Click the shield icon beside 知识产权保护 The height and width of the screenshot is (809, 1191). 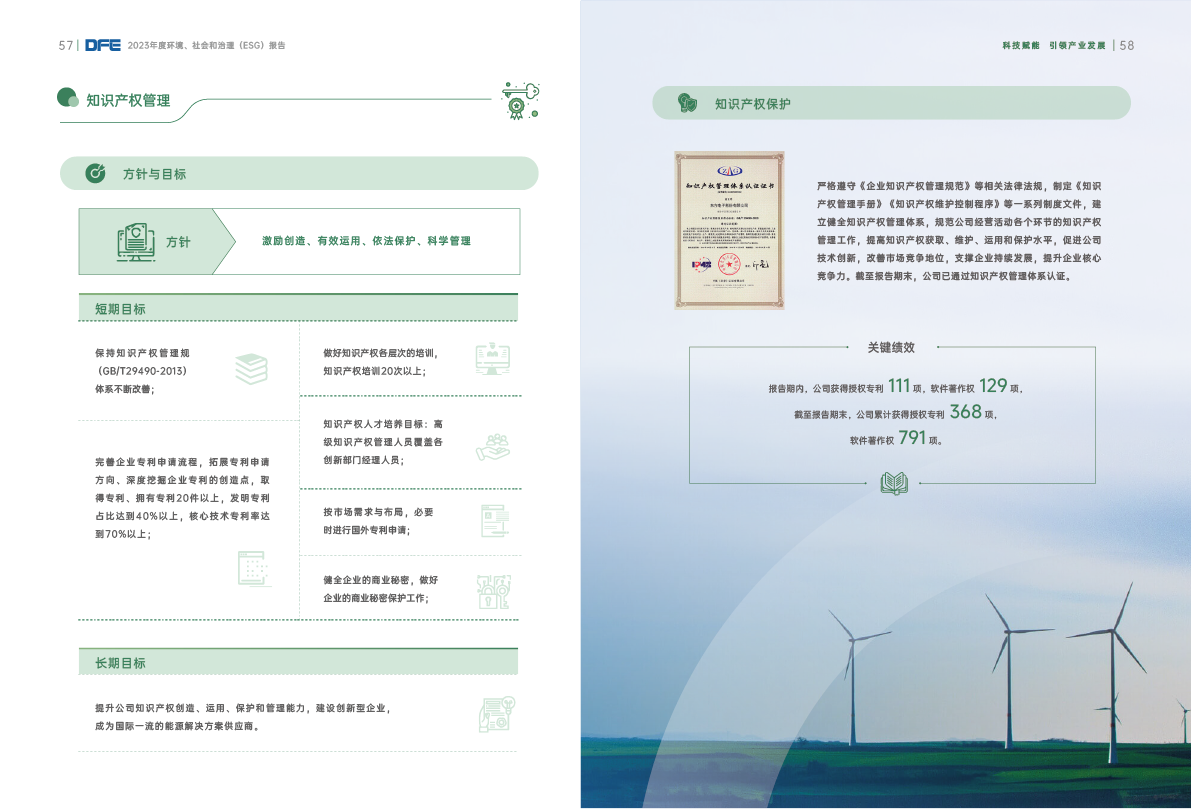tap(688, 103)
